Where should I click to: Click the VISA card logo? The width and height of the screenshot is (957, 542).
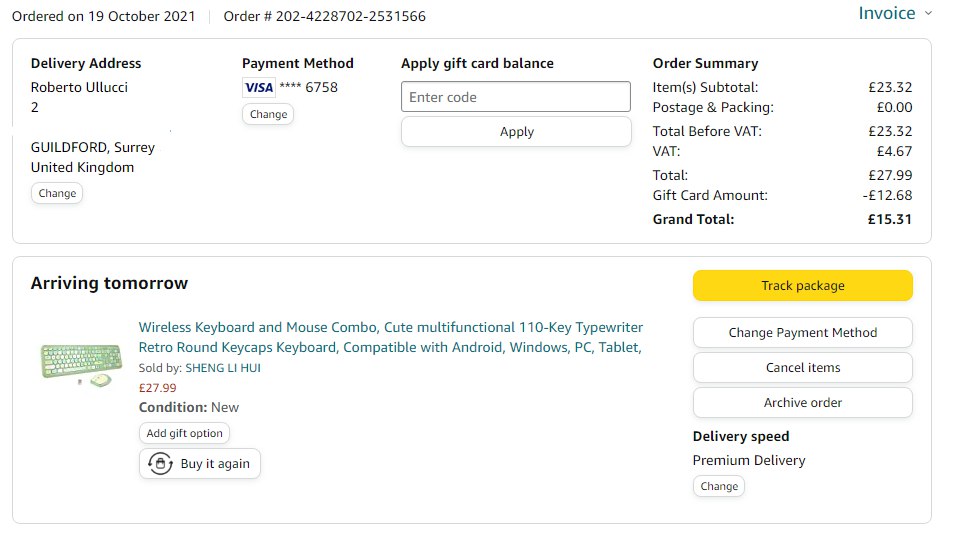[259, 87]
